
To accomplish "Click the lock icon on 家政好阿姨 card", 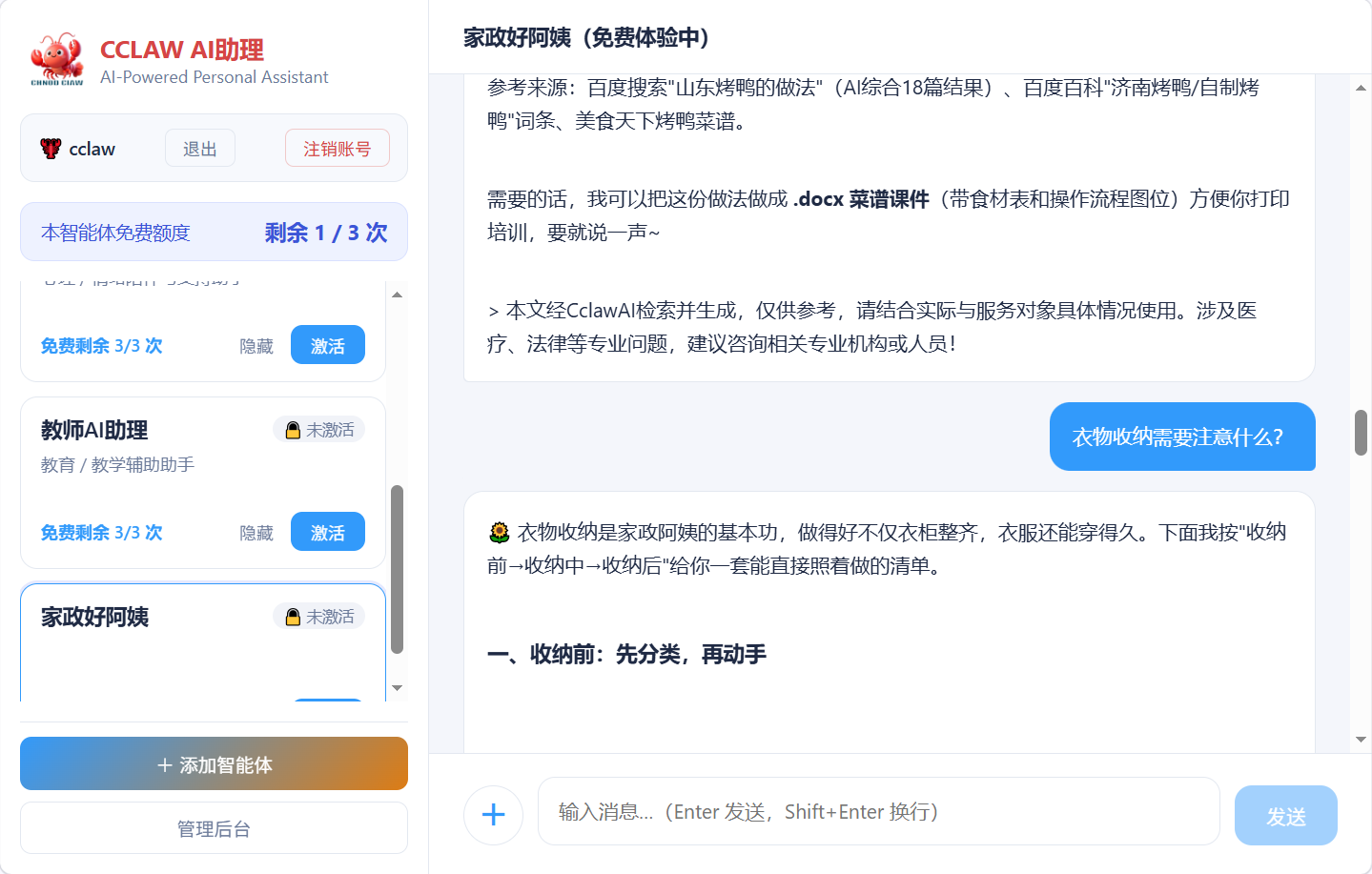I will 293,617.
